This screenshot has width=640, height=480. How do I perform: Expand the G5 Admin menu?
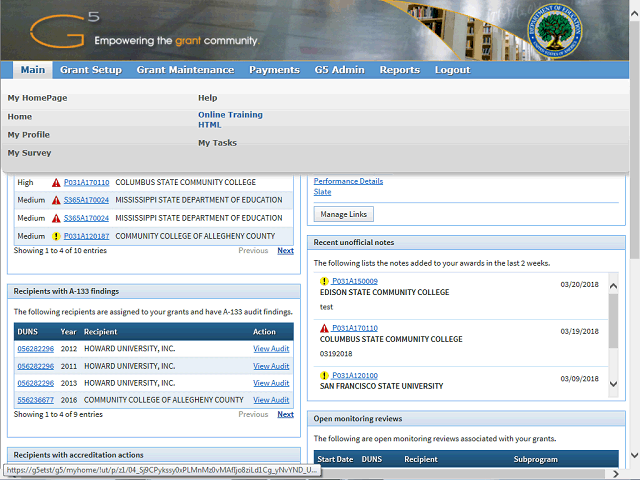point(339,70)
